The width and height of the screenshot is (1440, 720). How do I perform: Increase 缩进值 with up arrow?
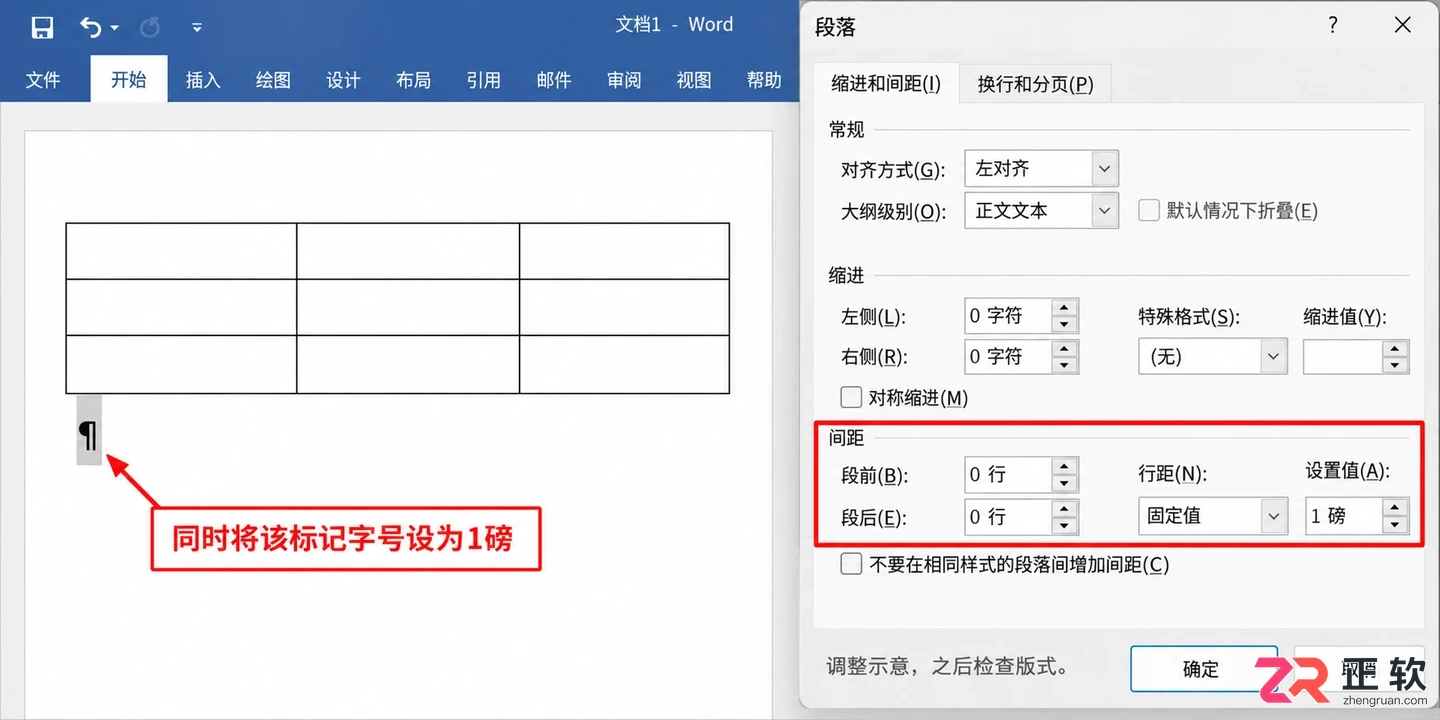[x=1395, y=348]
